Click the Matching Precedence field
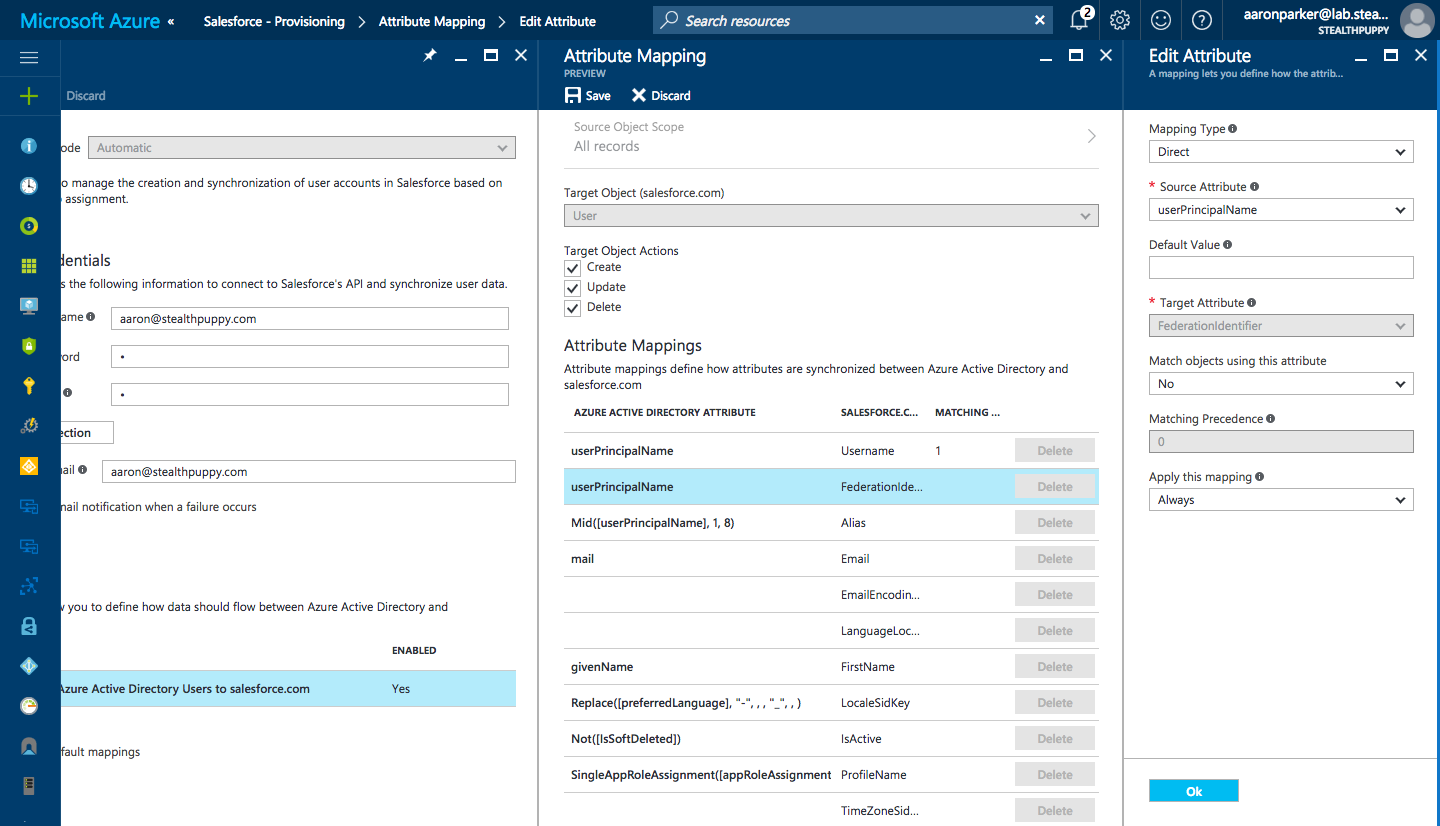1440x826 pixels. pos(1281,442)
